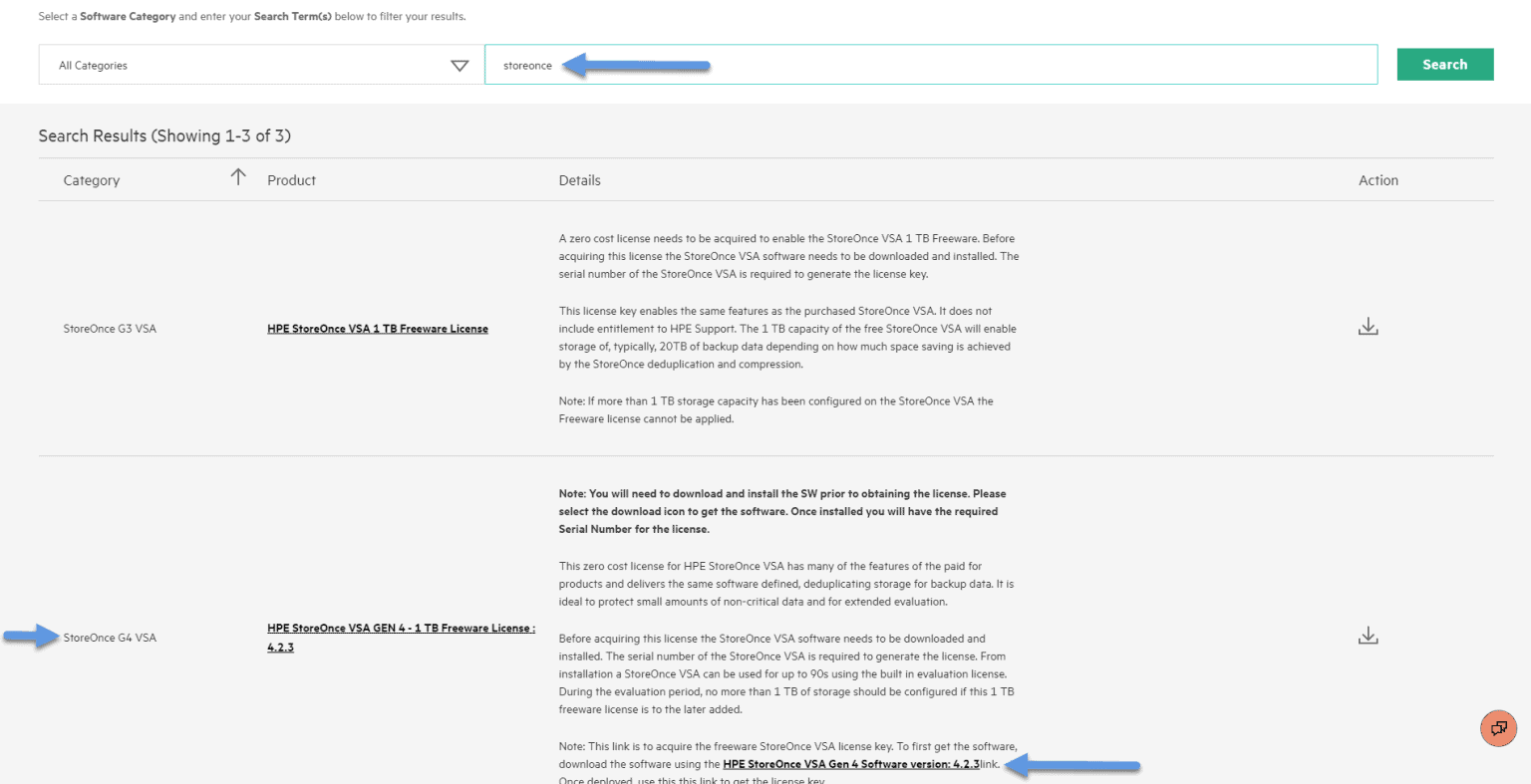
Task: Click the green Search button
Action: point(1444,64)
